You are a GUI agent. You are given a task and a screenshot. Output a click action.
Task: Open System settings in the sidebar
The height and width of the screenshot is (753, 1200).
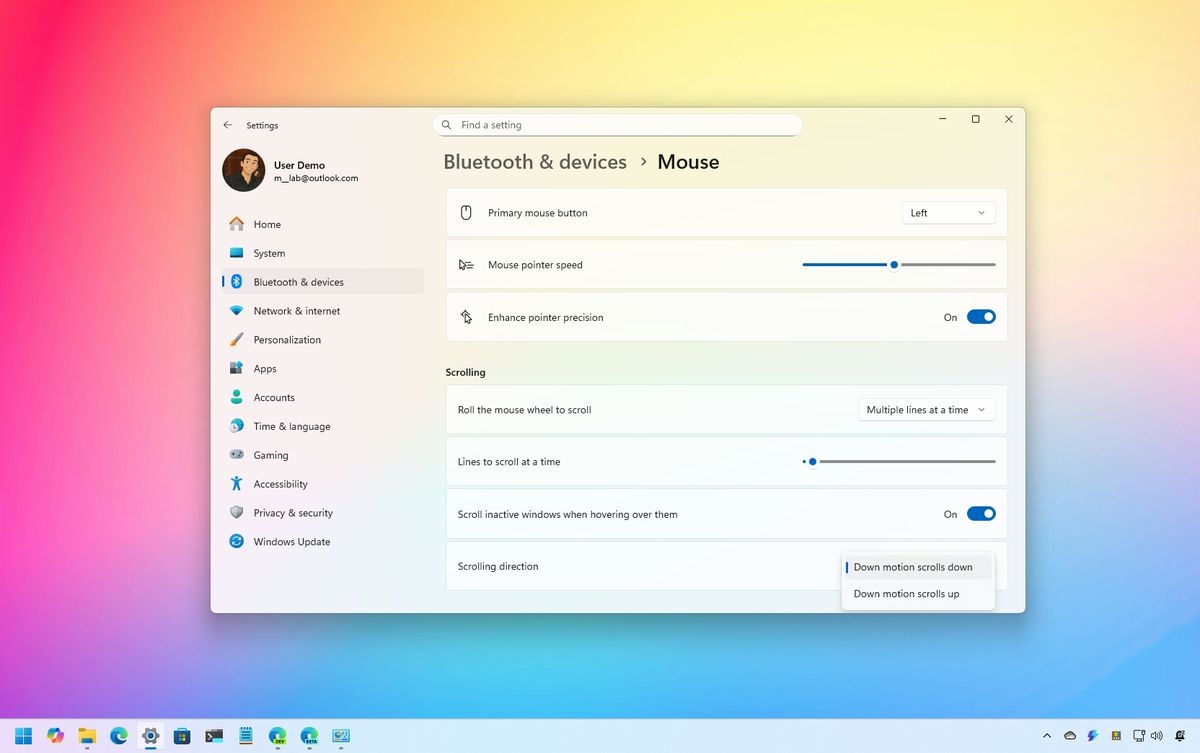click(x=268, y=253)
